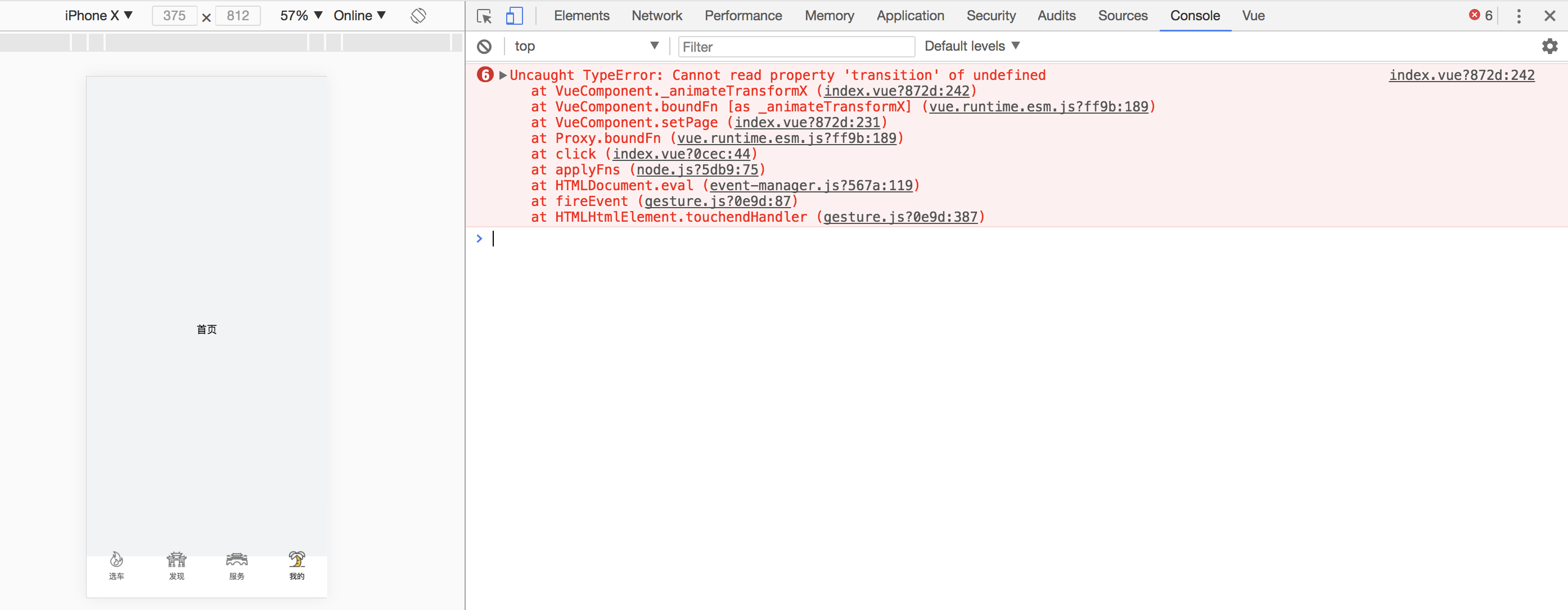
Task: Click the console Filter input field
Action: [x=796, y=46]
